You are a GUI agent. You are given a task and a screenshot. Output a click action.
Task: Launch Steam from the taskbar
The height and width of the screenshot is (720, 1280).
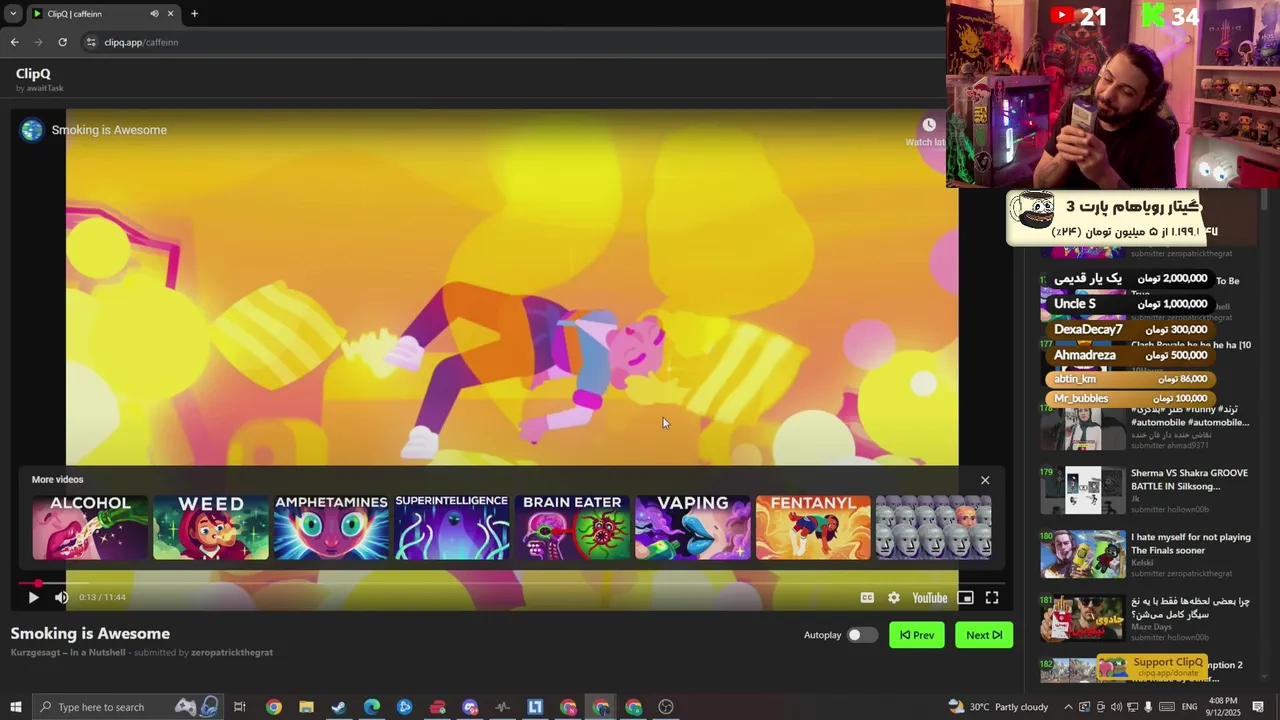(x=339, y=707)
